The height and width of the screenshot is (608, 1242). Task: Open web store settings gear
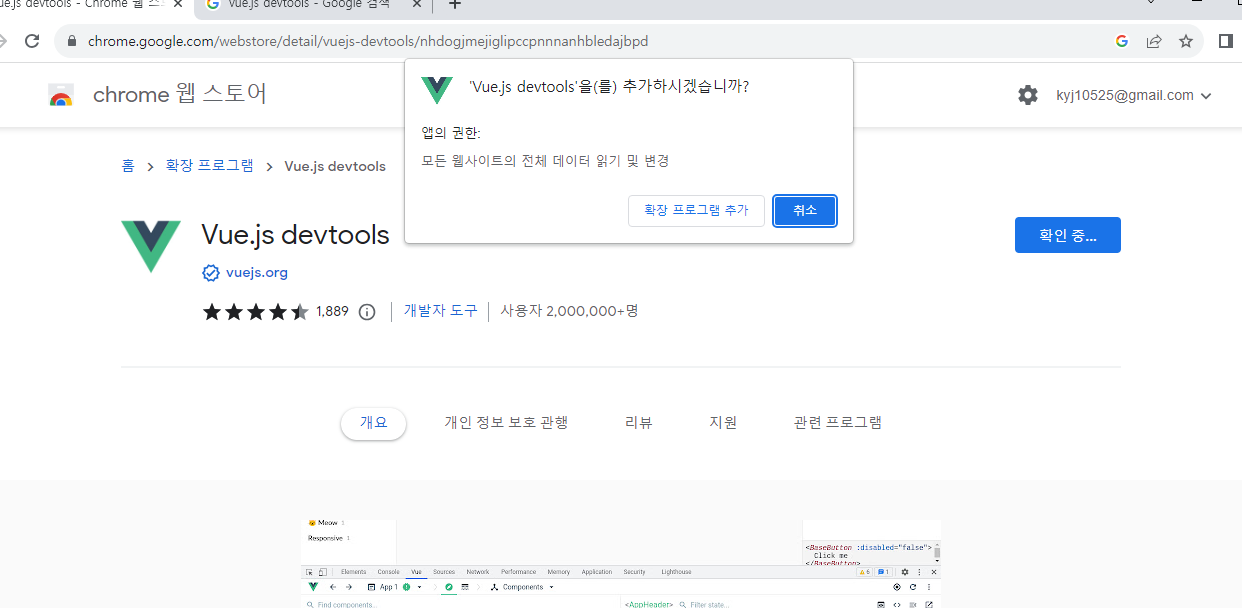tap(1028, 95)
